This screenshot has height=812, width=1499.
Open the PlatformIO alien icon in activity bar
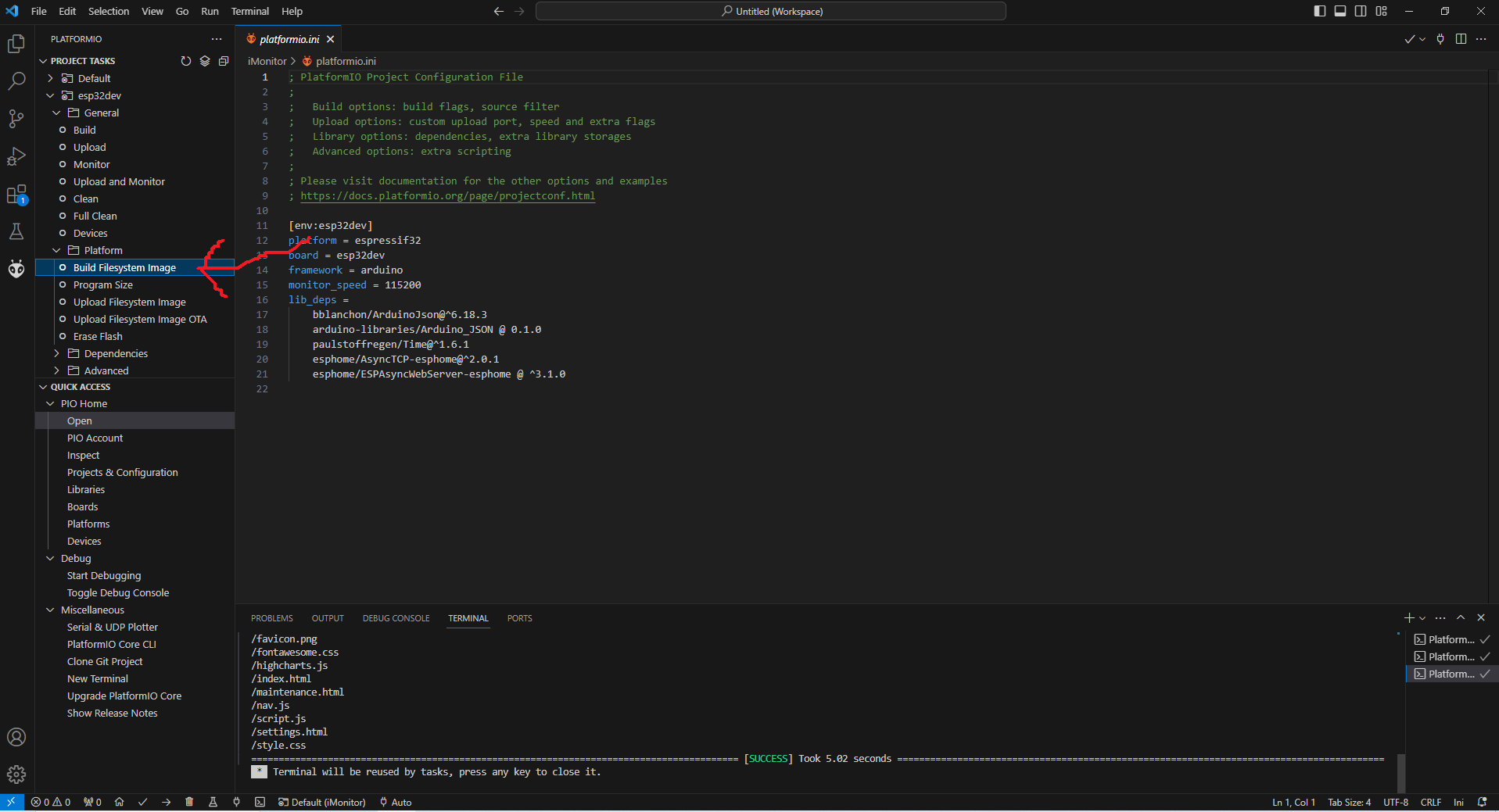point(16,270)
